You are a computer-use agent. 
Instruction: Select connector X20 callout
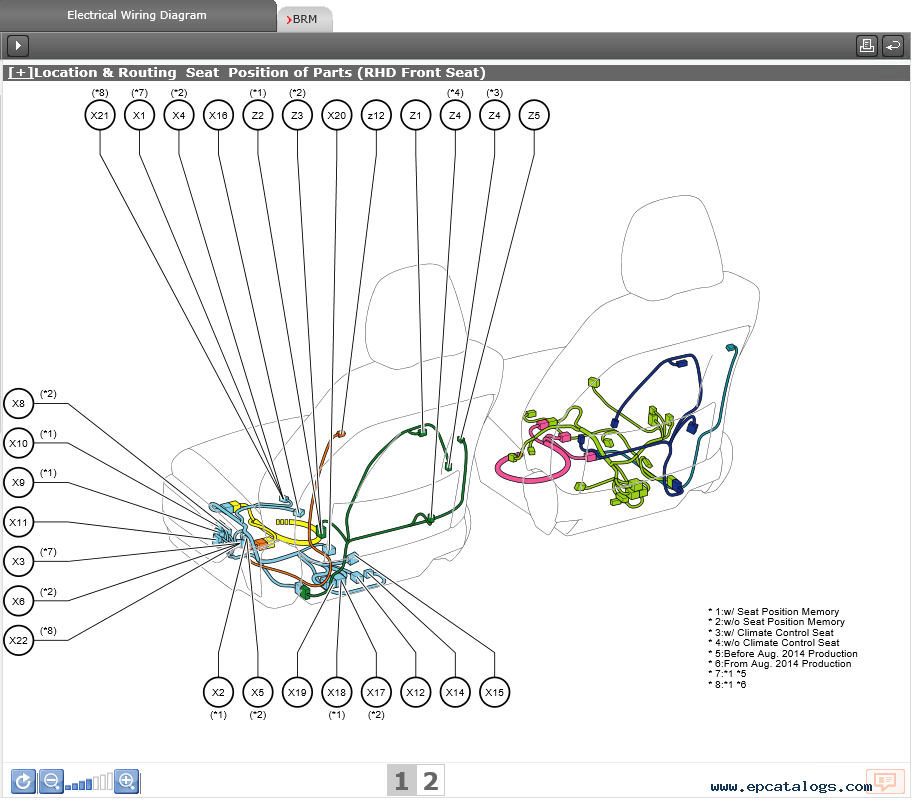(337, 115)
